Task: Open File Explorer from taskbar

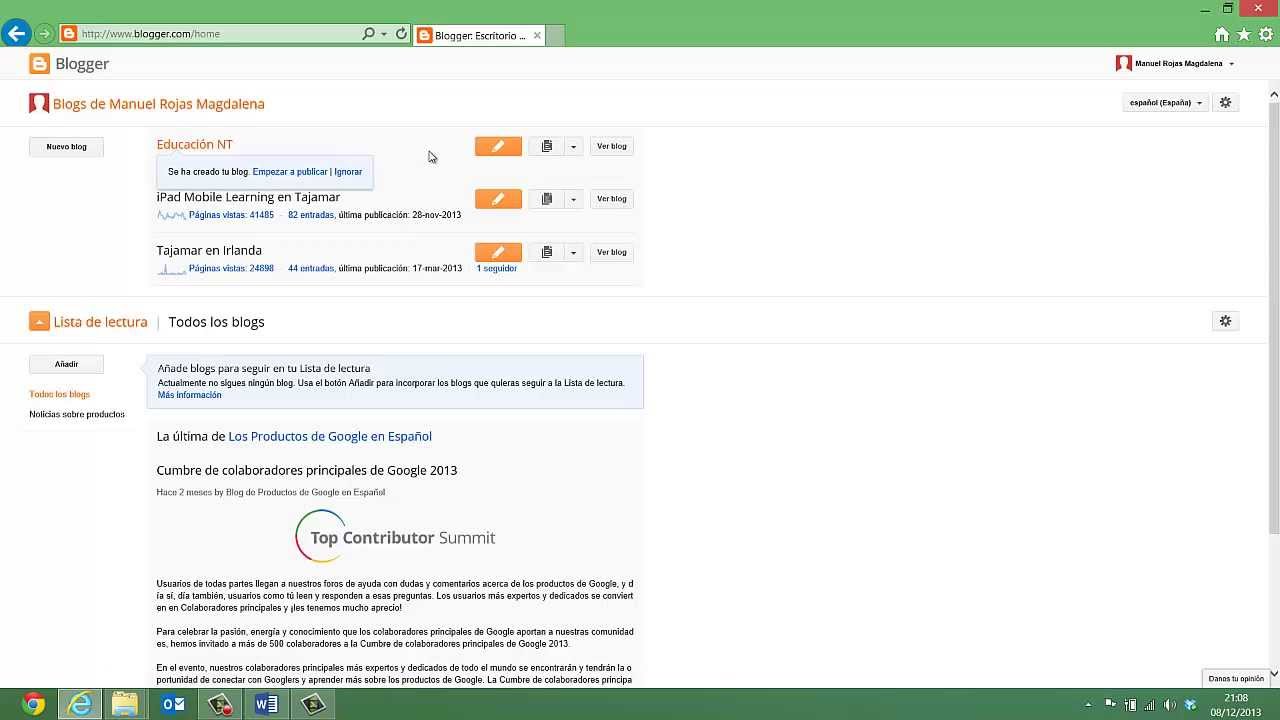Action: coord(125,705)
